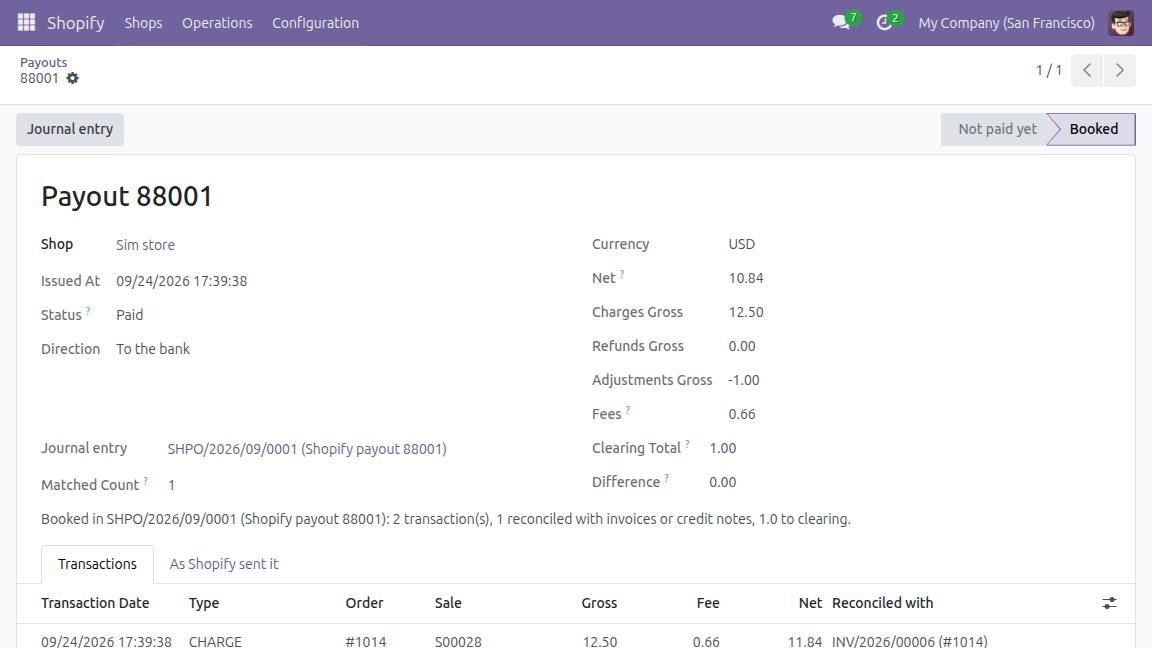Open the Configuration menu
1152x648 pixels.
316,23
